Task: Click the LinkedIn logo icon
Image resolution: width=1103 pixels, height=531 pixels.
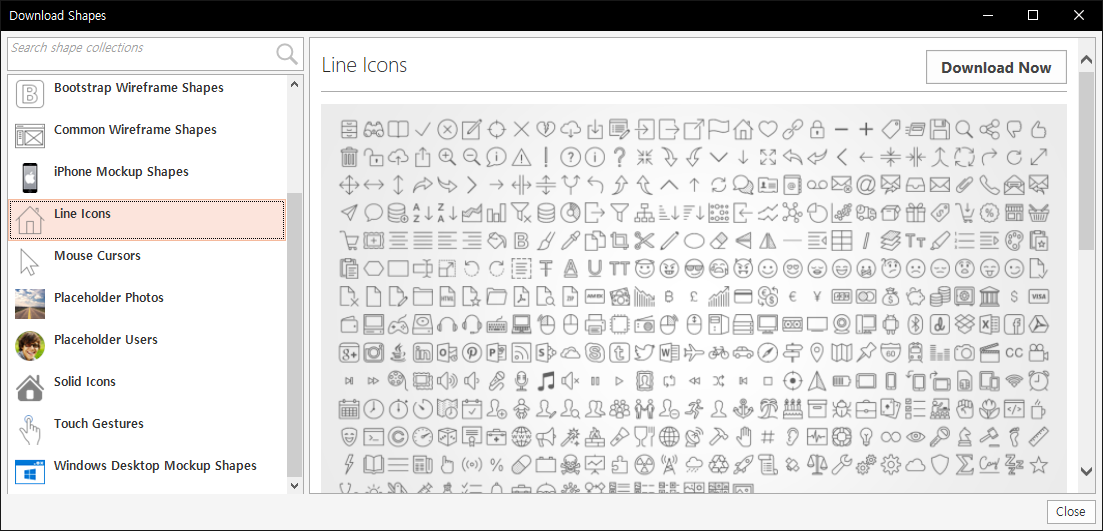Action: pos(423,353)
